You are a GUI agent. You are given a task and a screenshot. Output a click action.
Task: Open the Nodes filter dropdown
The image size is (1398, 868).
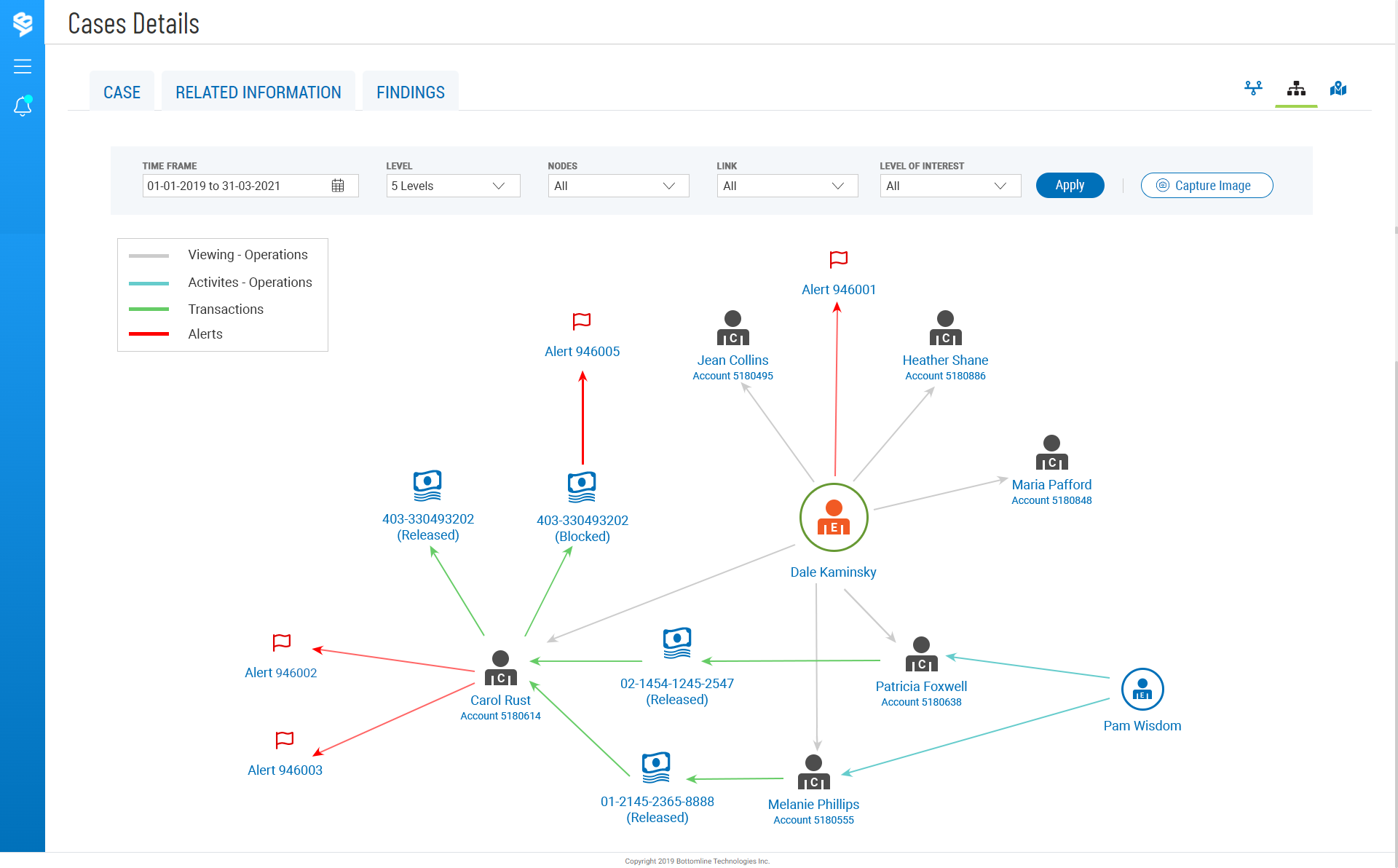[x=617, y=186]
